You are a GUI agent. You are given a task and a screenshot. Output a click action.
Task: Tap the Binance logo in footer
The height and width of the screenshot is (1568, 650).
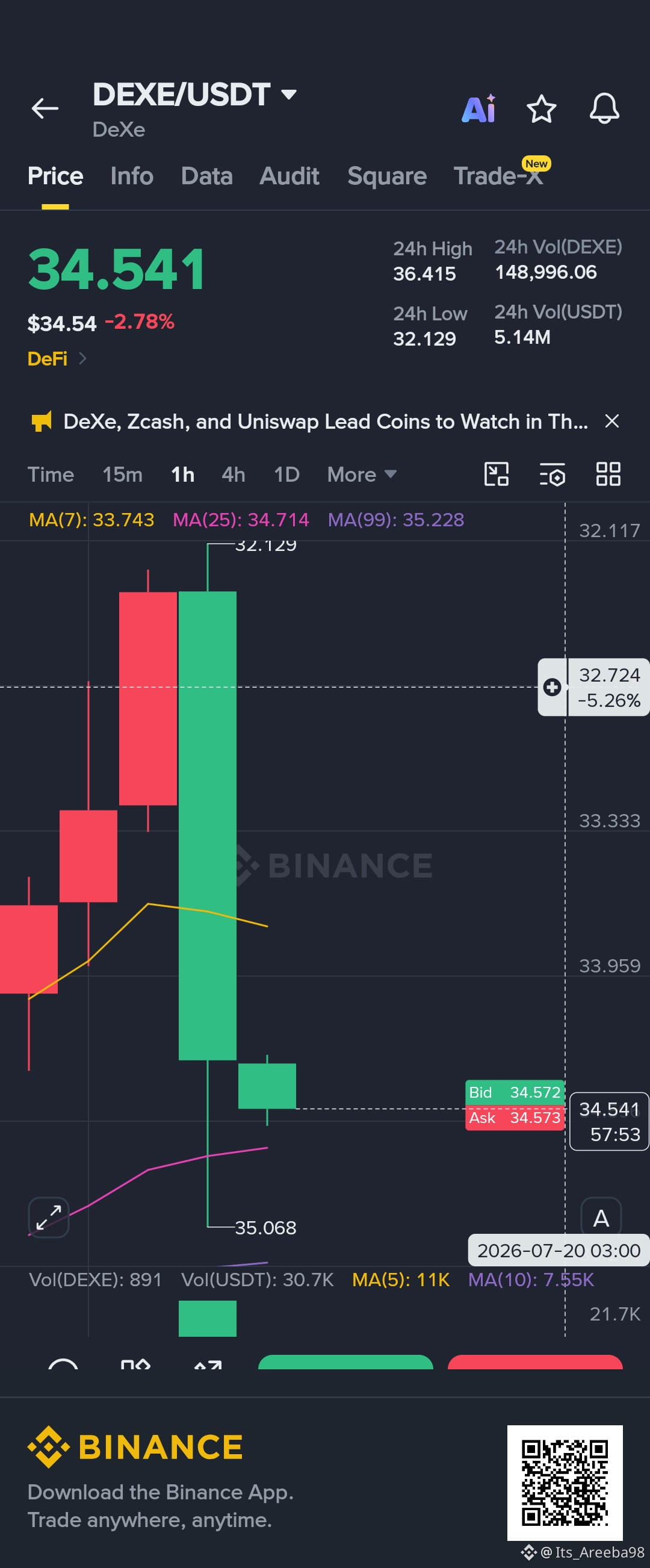tap(135, 1447)
